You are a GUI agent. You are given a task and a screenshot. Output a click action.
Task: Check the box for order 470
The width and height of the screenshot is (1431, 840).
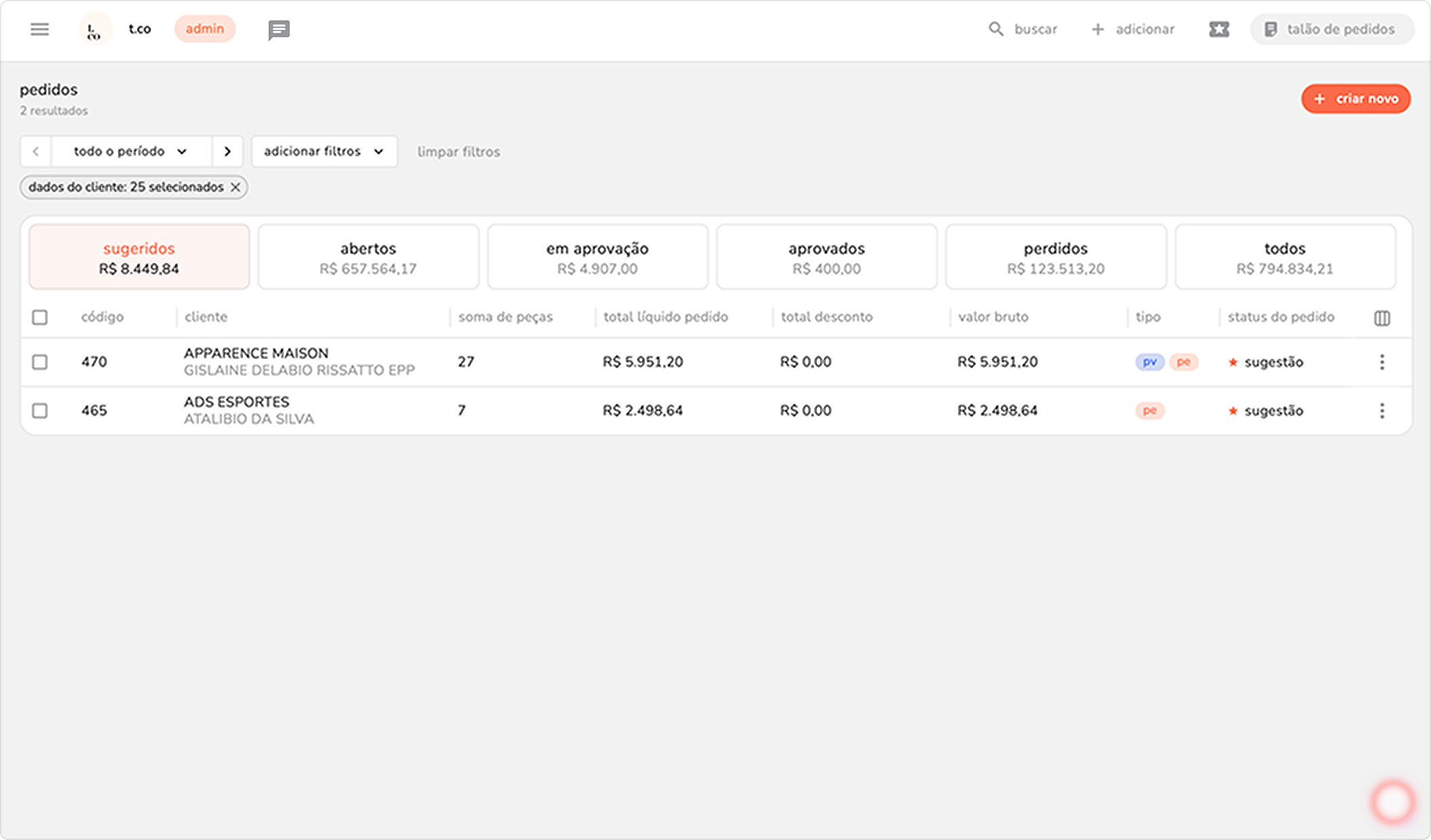click(x=40, y=362)
